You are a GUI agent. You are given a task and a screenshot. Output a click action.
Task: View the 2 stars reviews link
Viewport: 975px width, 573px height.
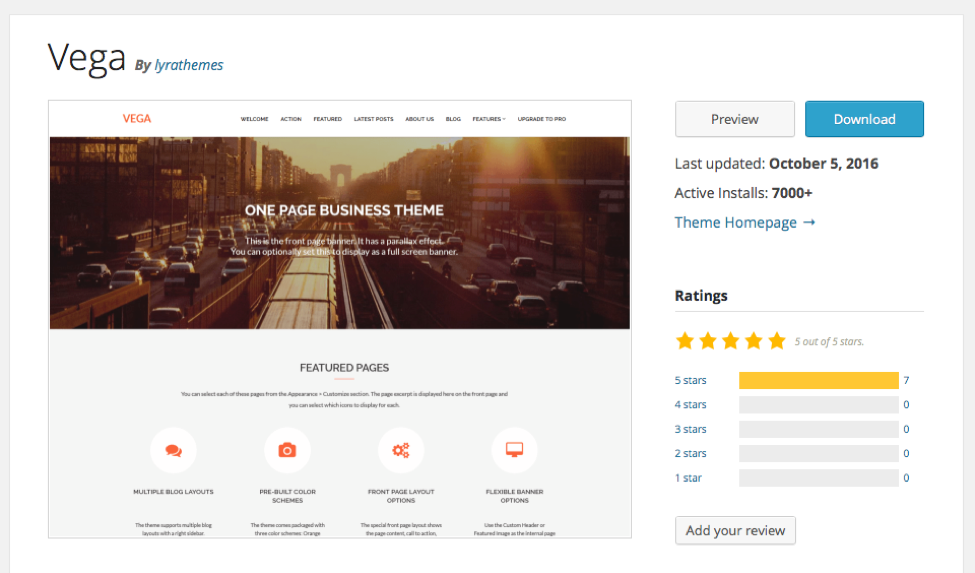(690, 454)
